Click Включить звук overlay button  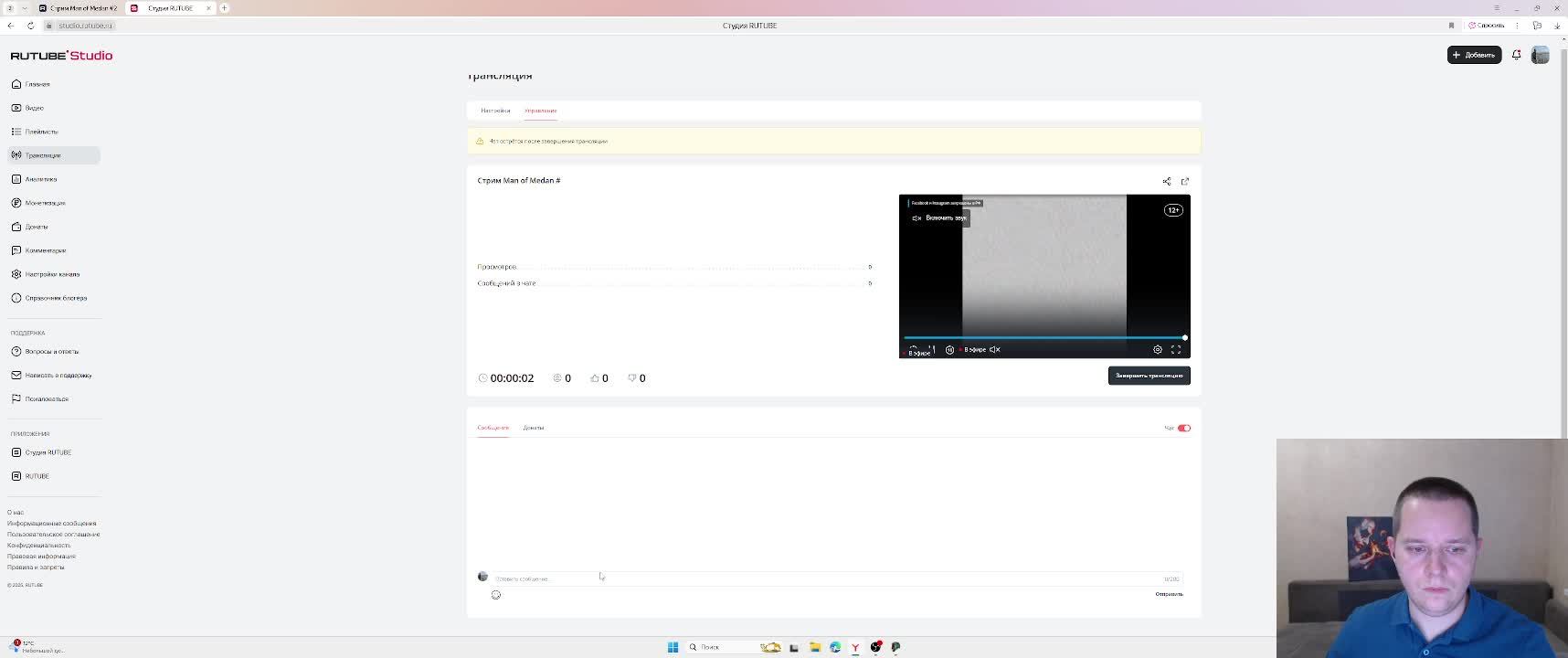click(939, 218)
